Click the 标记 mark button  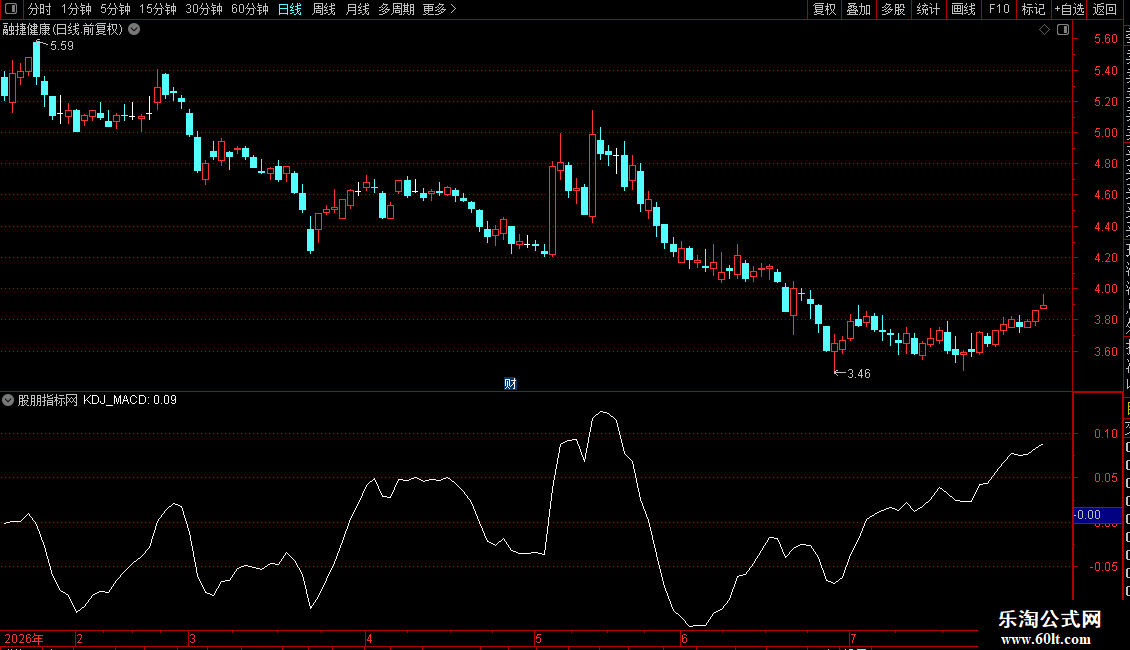point(1033,9)
